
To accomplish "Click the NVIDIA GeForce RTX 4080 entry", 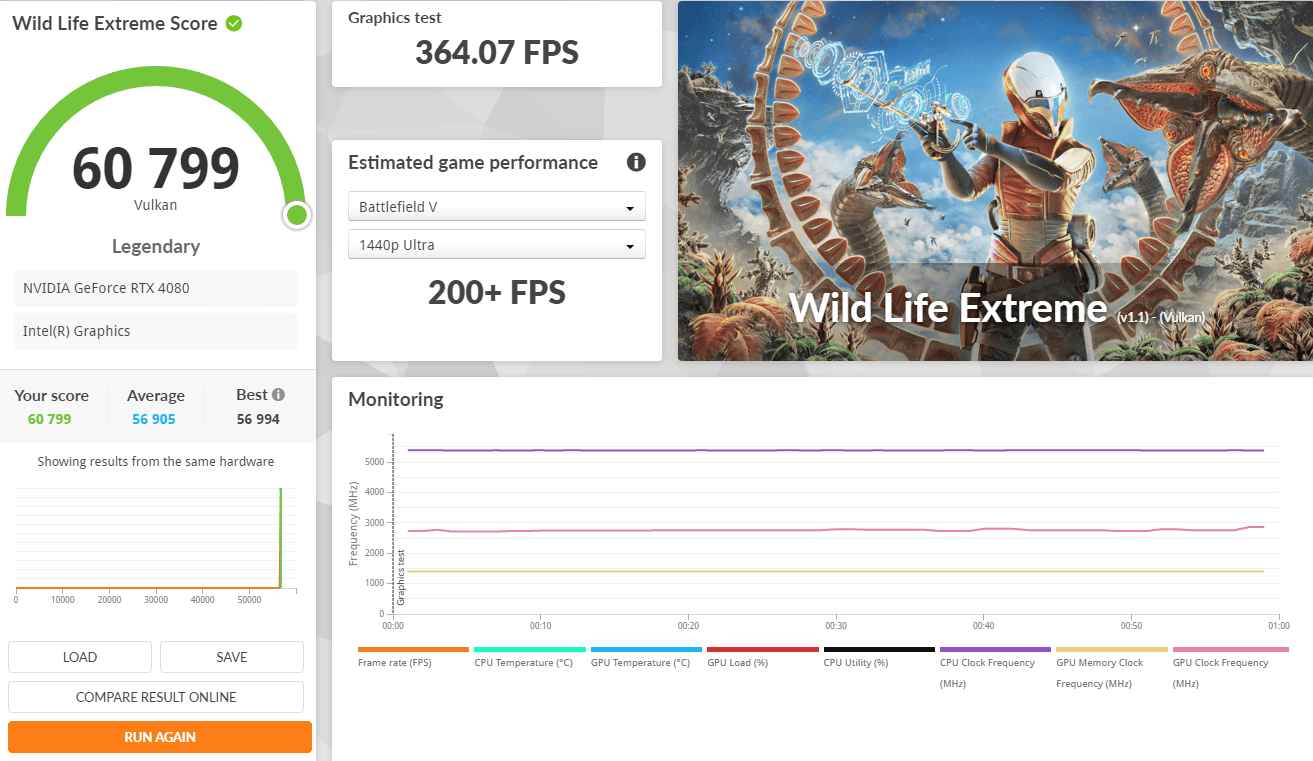I will coord(156,288).
